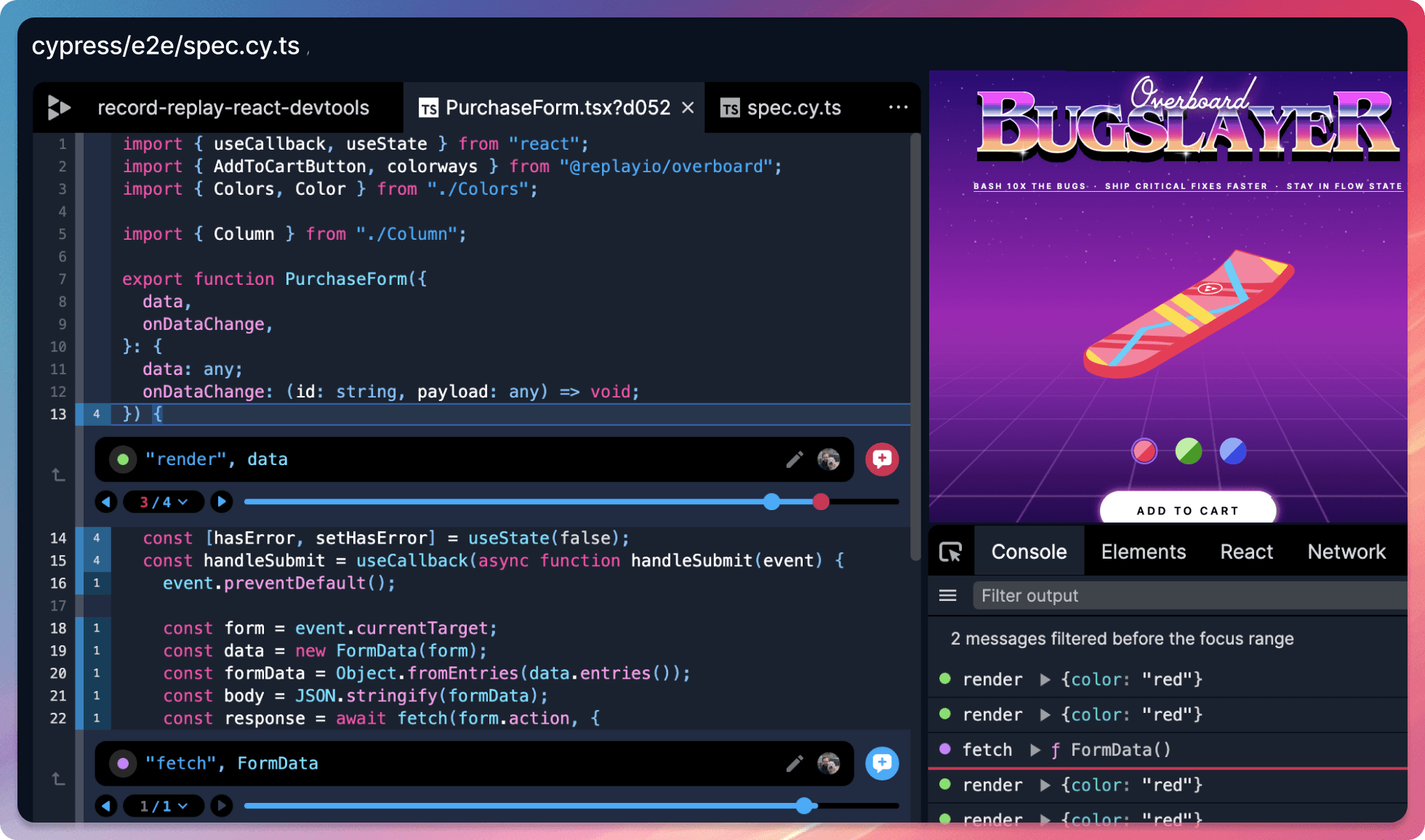Click the handleSubmit identifier on line 15

tap(264, 561)
